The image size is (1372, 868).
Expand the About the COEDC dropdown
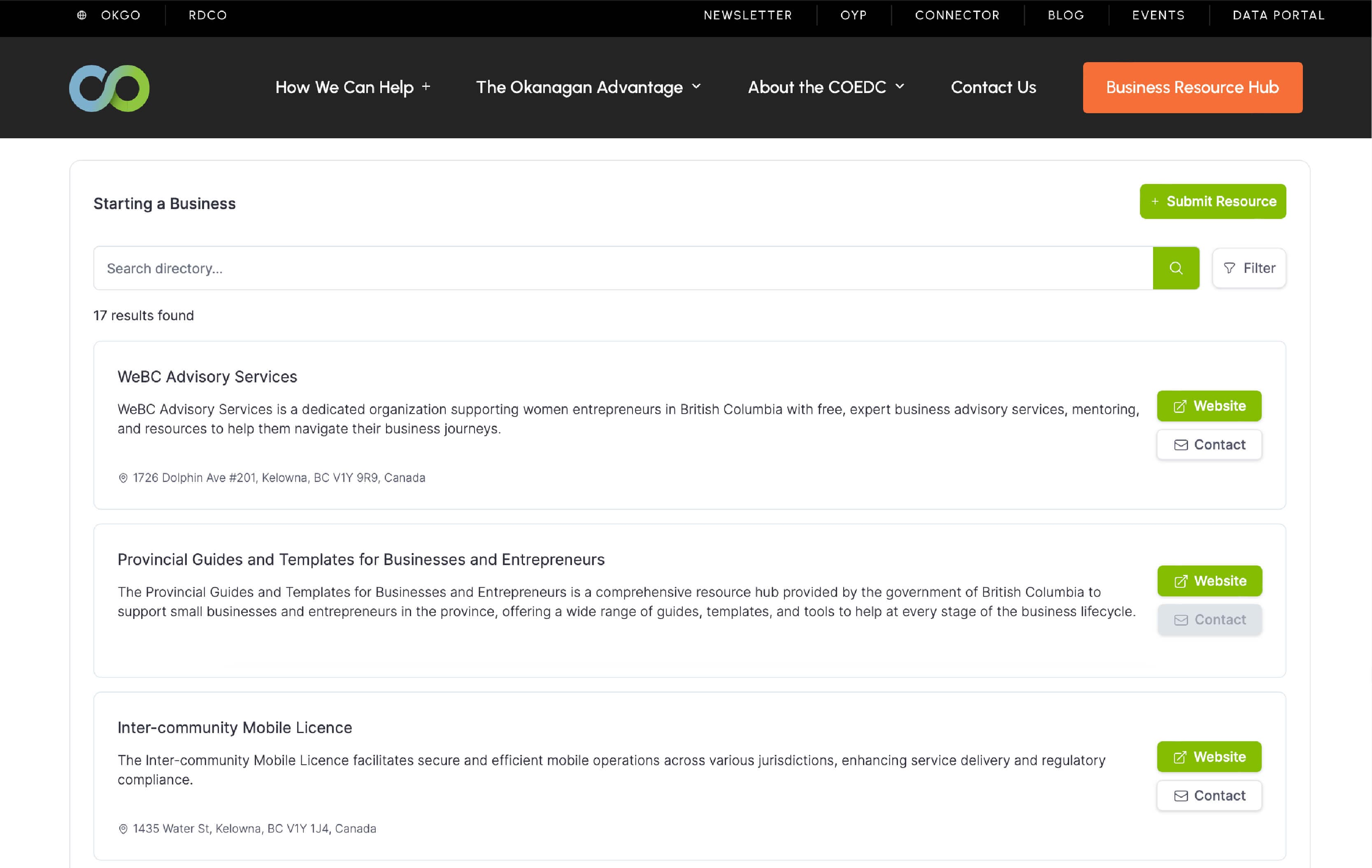pos(826,87)
